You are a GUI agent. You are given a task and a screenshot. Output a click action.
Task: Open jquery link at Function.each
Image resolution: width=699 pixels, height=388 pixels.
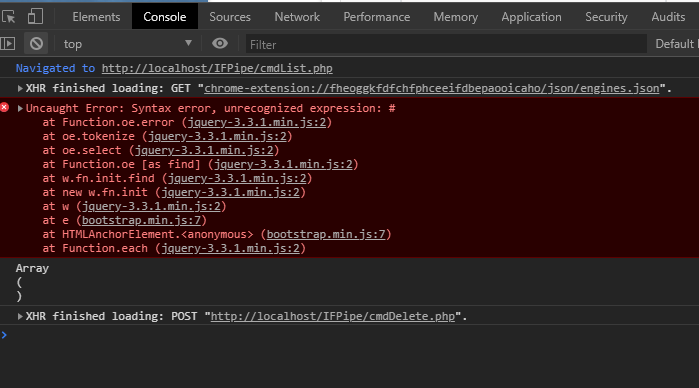(230, 248)
